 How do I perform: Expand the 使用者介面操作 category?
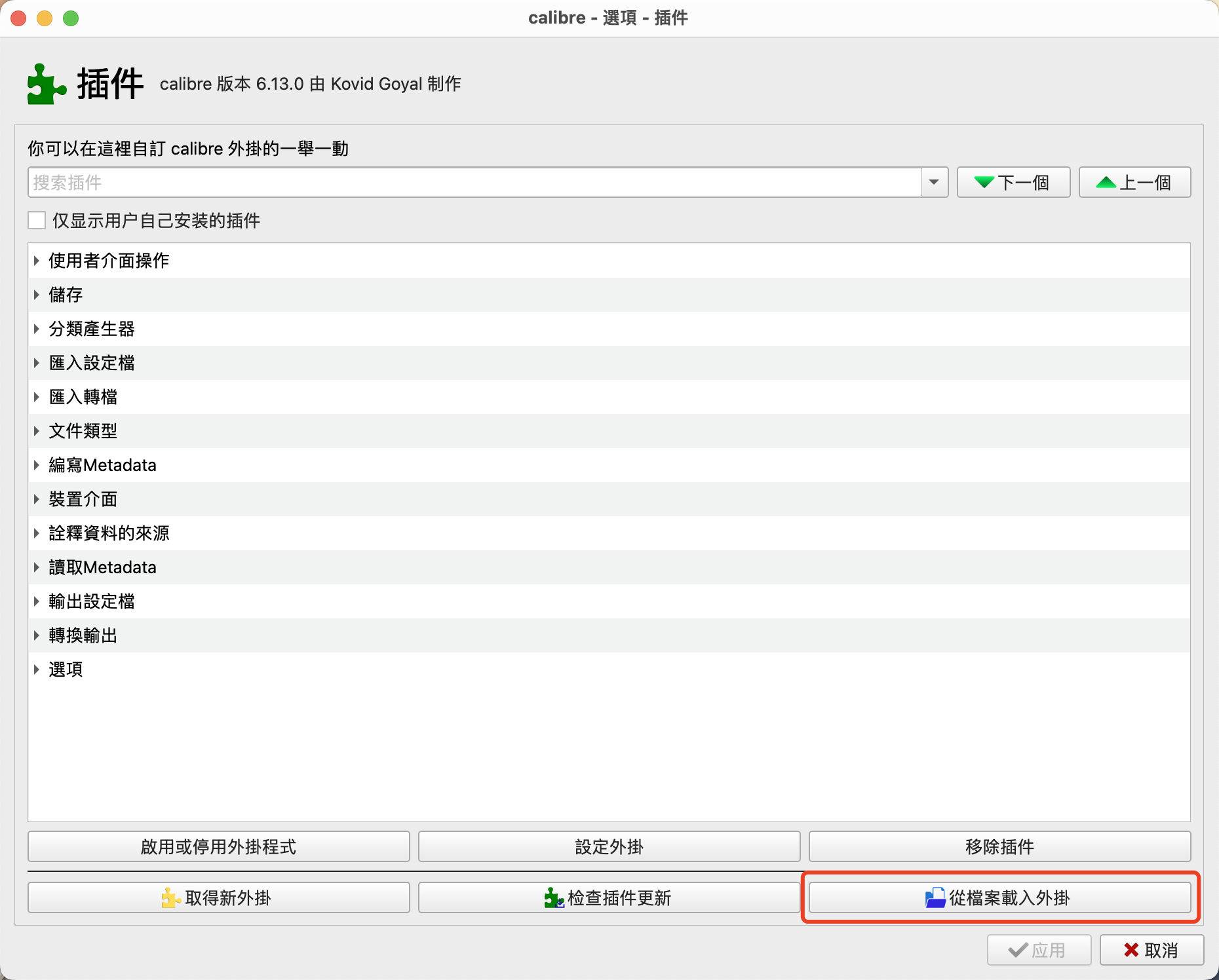[x=37, y=261]
